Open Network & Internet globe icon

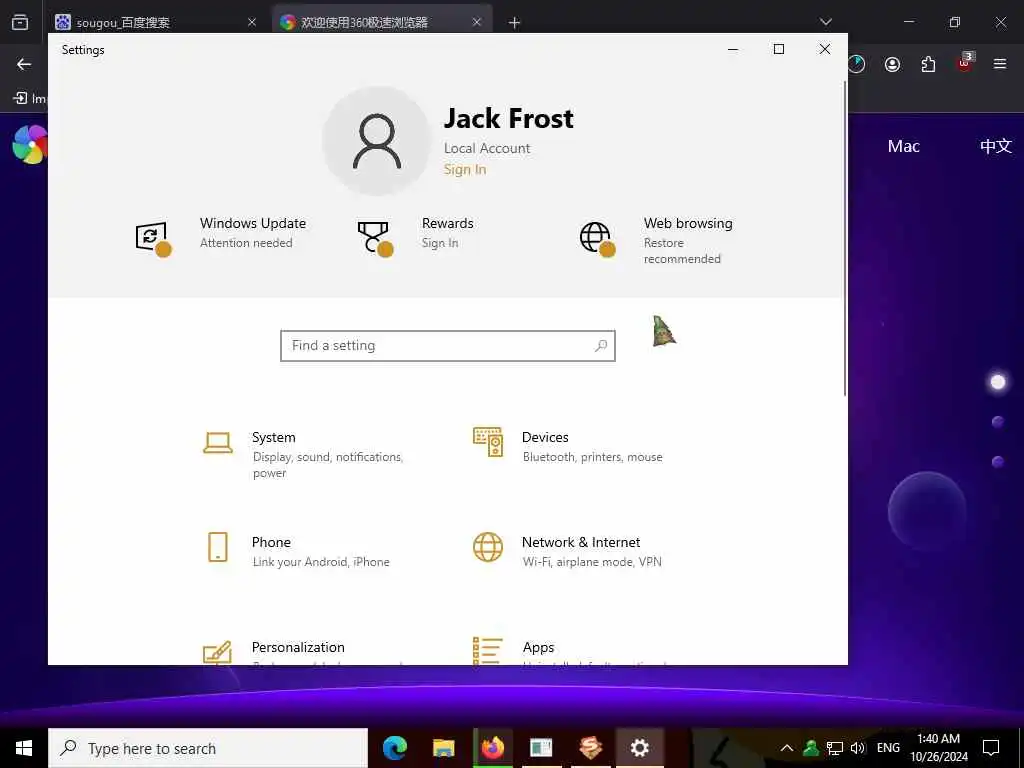[488, 547]
